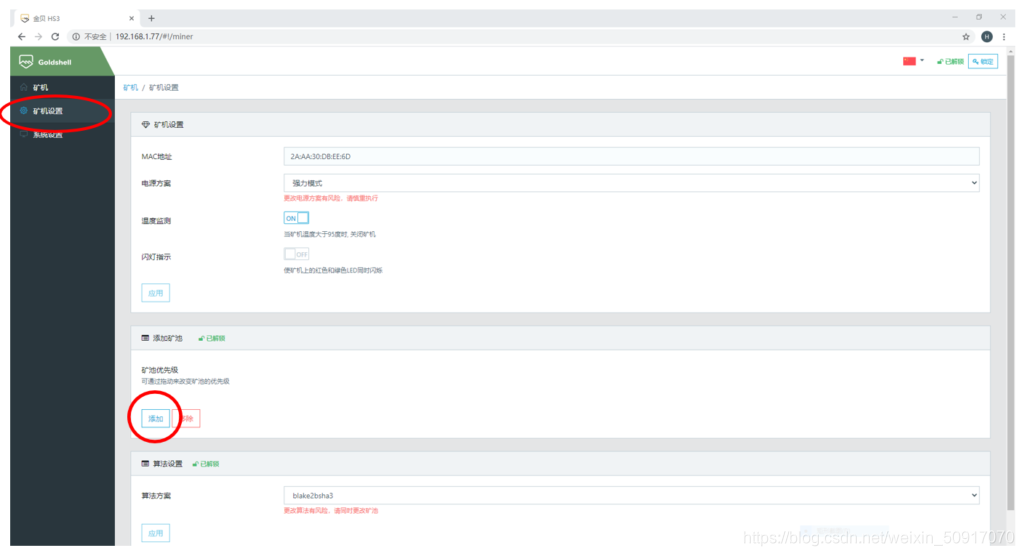Reload the page with the refresh icon

56,37
